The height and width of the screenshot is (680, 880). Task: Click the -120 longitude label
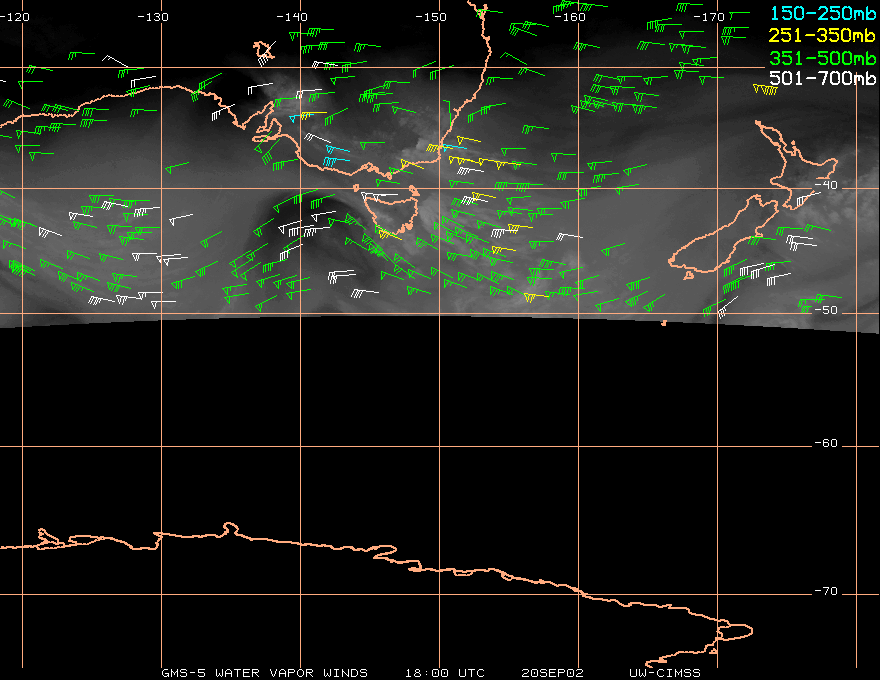(x=15, y=17)
